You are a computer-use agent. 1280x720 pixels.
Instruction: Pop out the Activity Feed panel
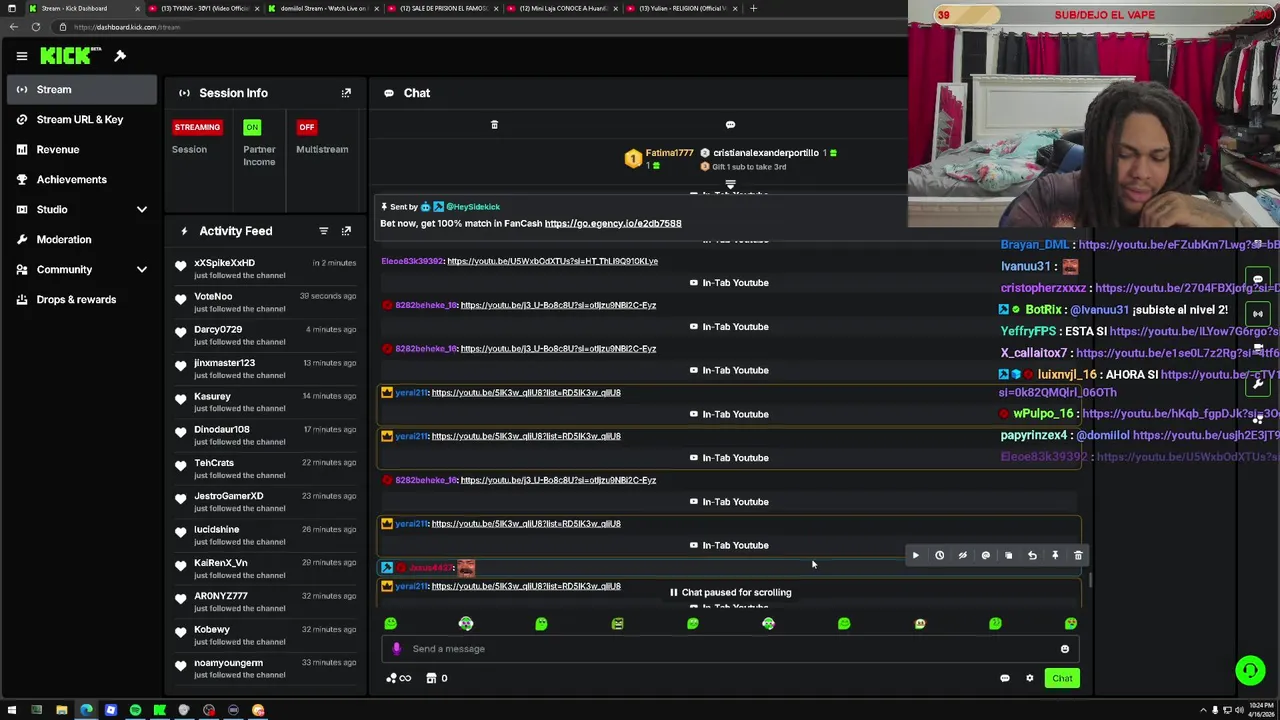pyautogui.click(x=346, y=231)
